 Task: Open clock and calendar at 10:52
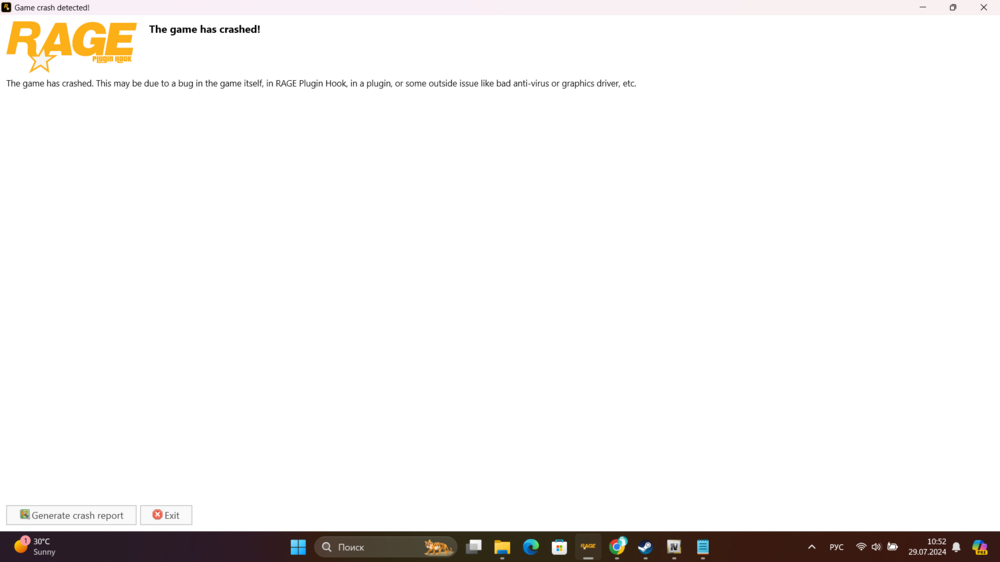(927, 547)
